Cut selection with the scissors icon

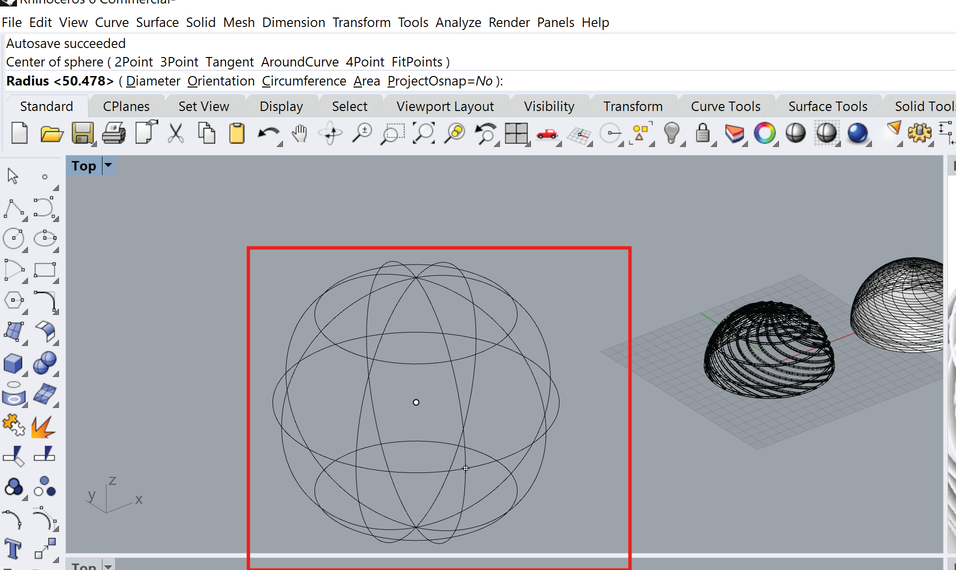[x=176, y=133]
